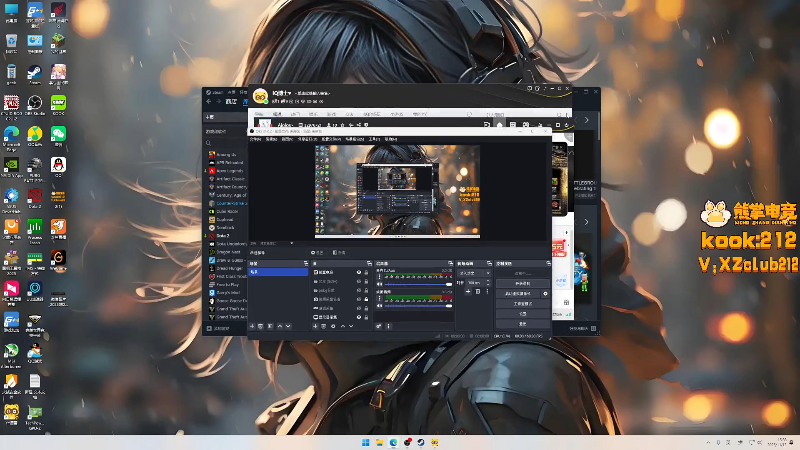800x450 pixels.
Task: Toggle visibility of the fifth source
Action: pos(359,308)
